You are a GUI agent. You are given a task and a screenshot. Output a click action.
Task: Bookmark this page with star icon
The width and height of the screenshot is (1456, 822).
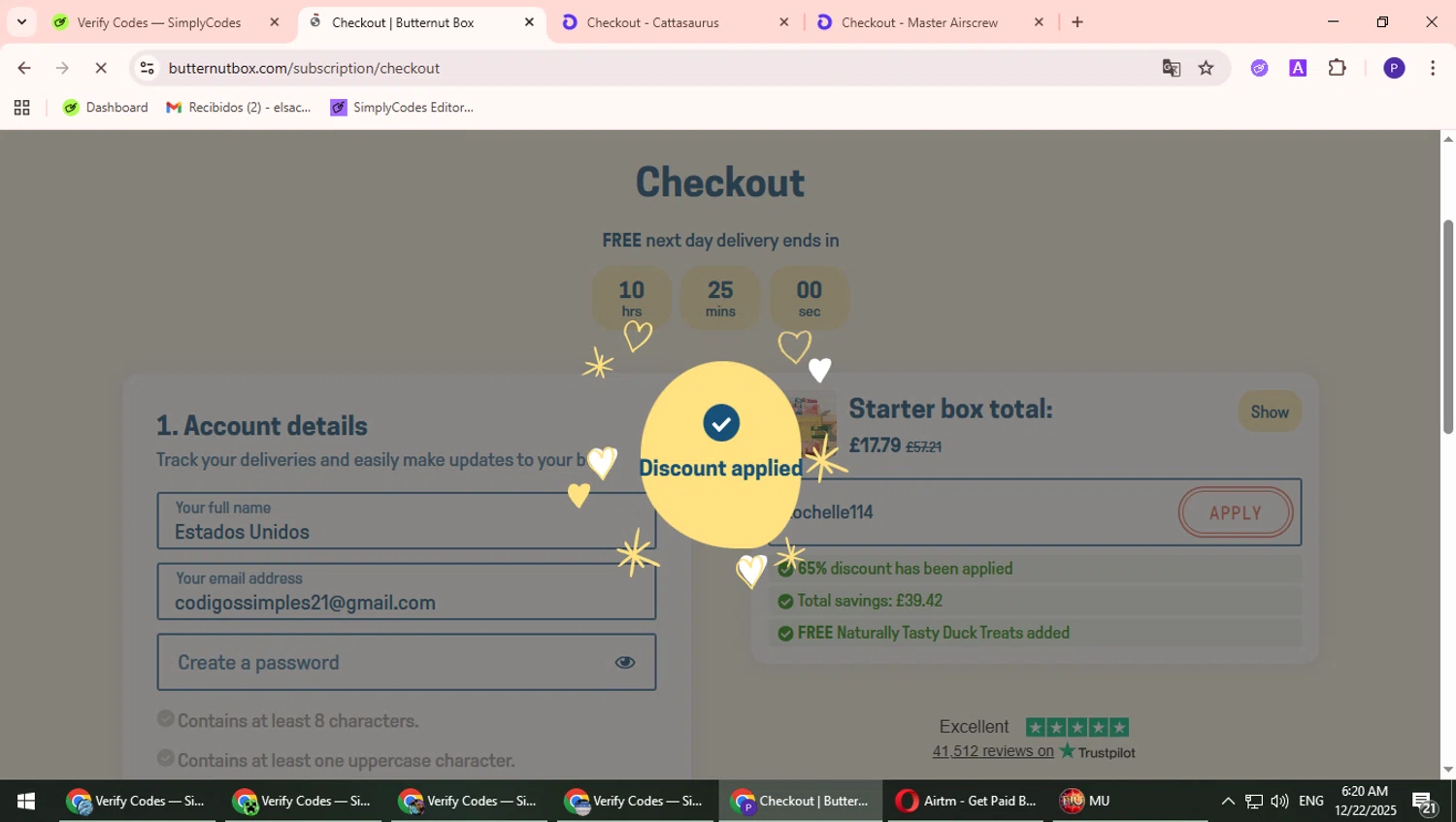tap(1206, 68)
